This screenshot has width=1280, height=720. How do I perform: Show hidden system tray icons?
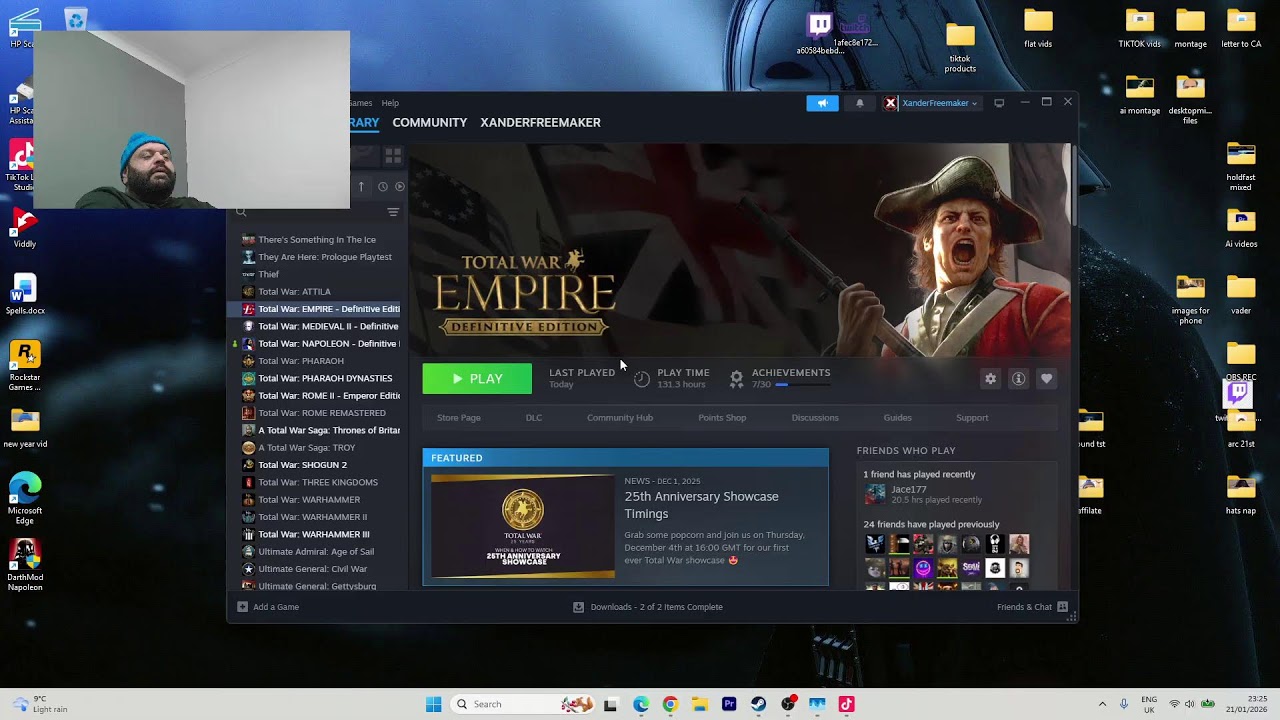1102,704
